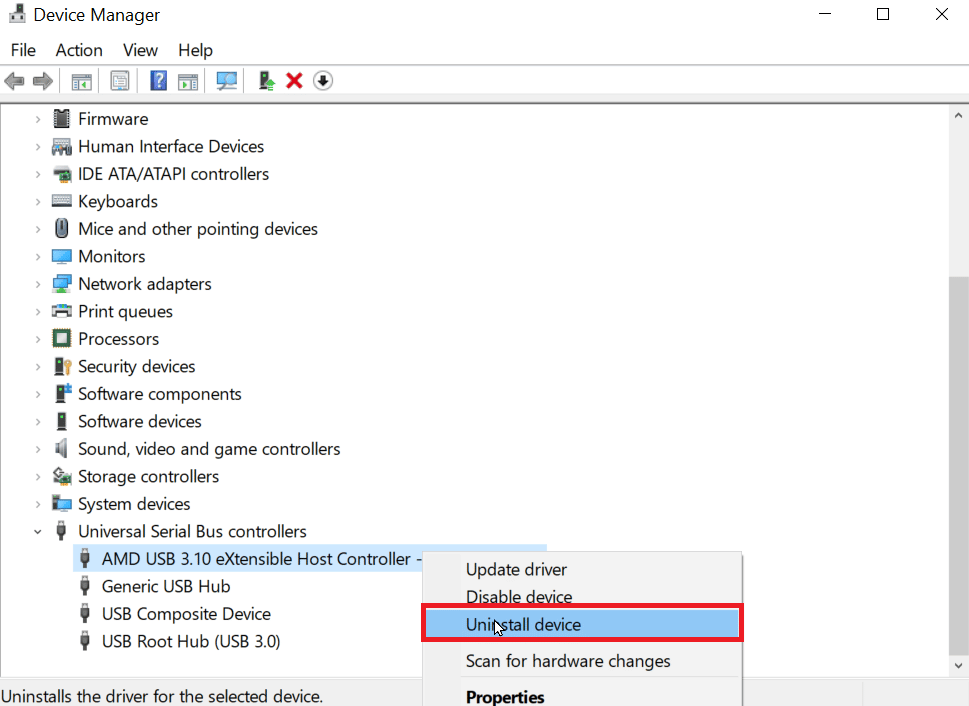Image resolution: width=969 pixels, height=706 pixels.
Task: Click the Print queues printer icon
Action: (x=62, y=310)
